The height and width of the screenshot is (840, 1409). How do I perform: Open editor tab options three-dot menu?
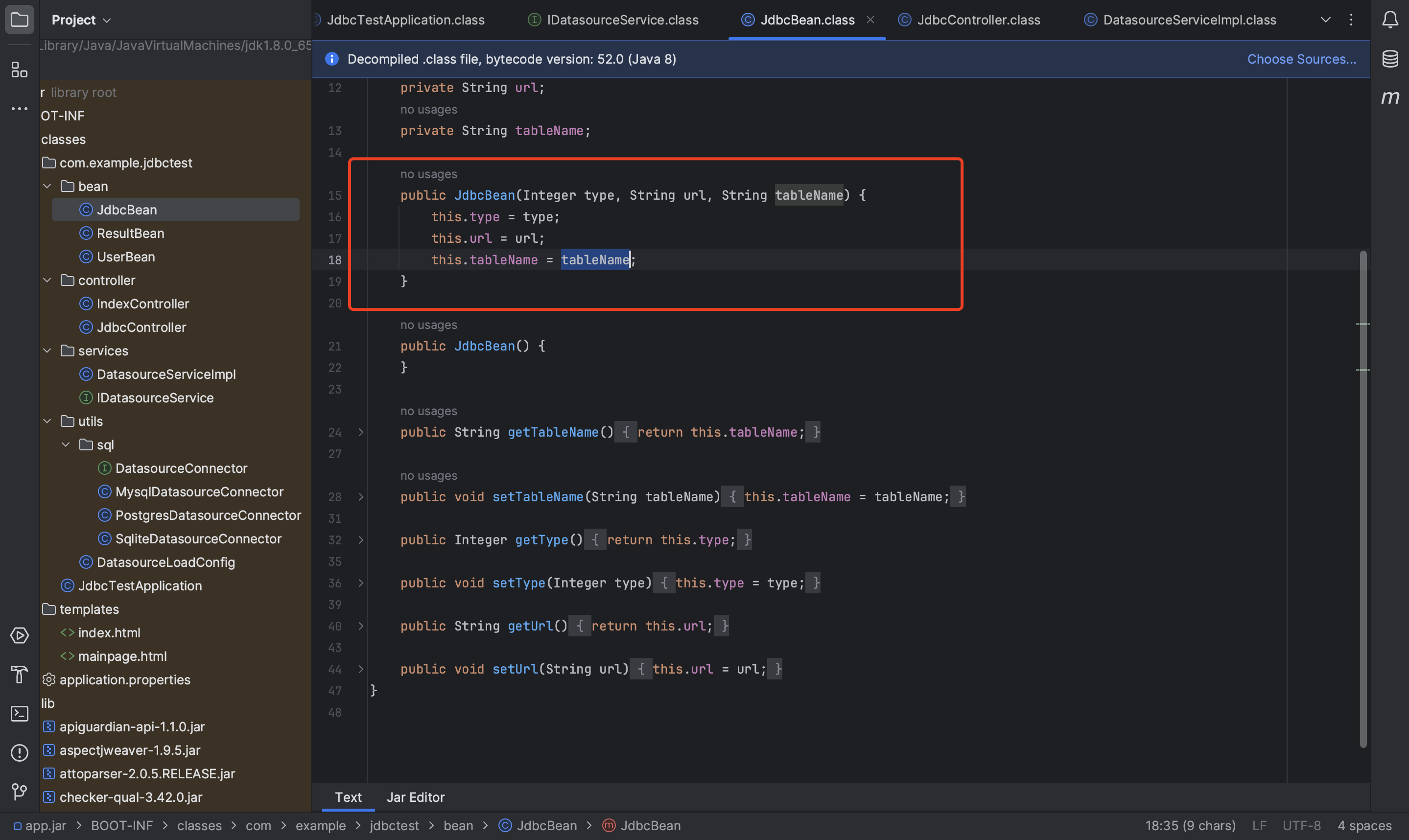tap(1351, 20)
